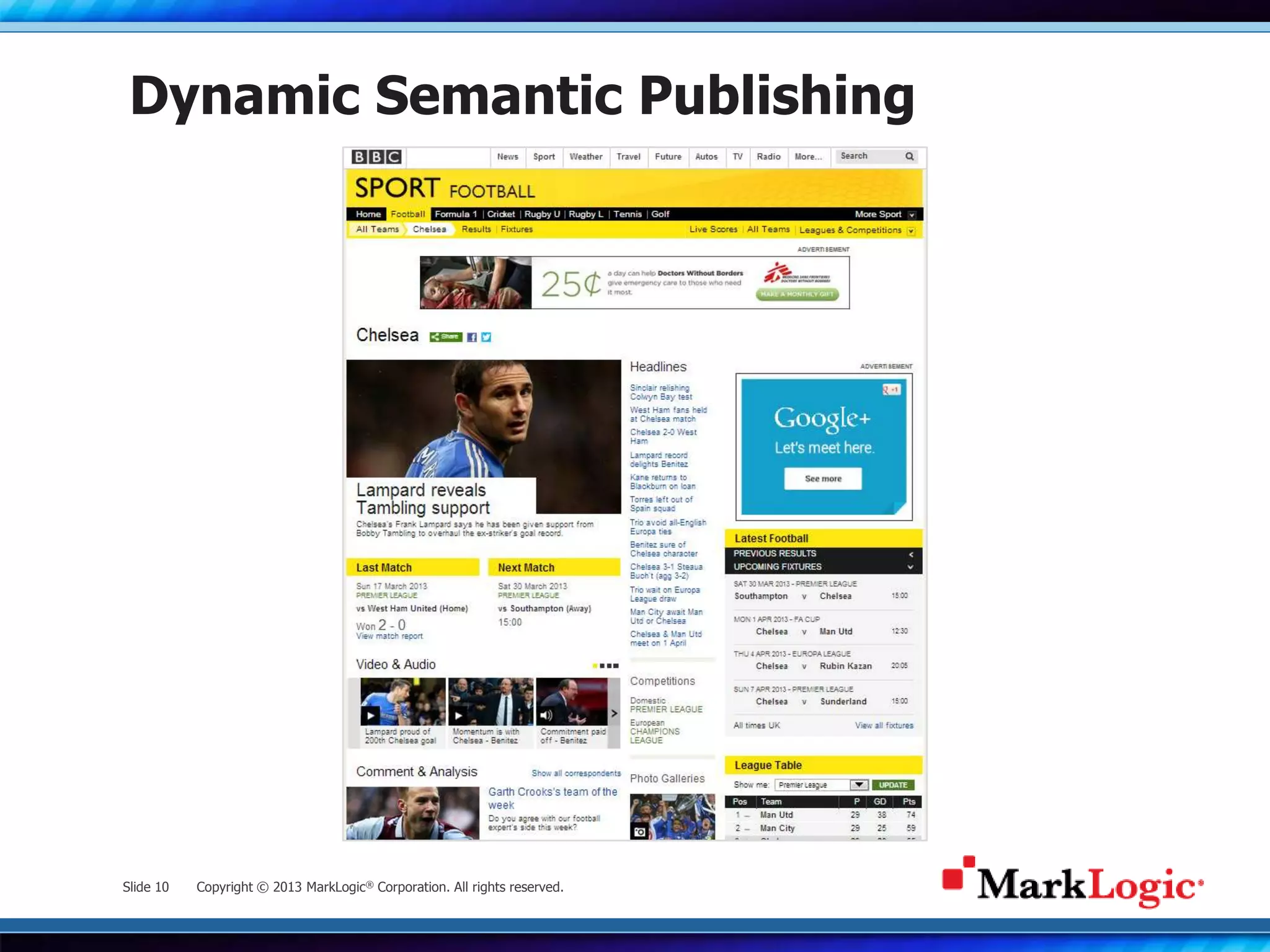Open Live Scores link
Screen dimensions: 1270x952
click(713, 229)
